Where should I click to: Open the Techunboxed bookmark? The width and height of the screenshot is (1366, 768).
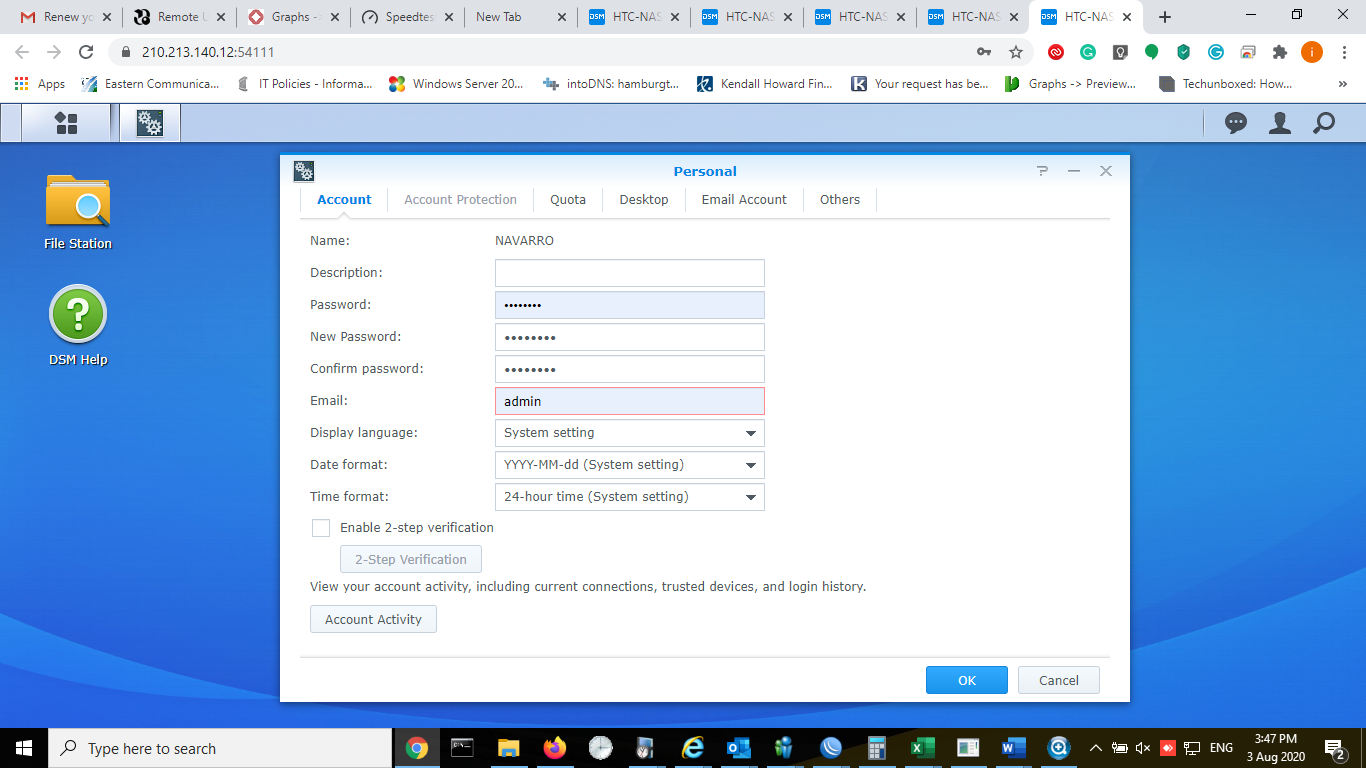(1226, 84)
